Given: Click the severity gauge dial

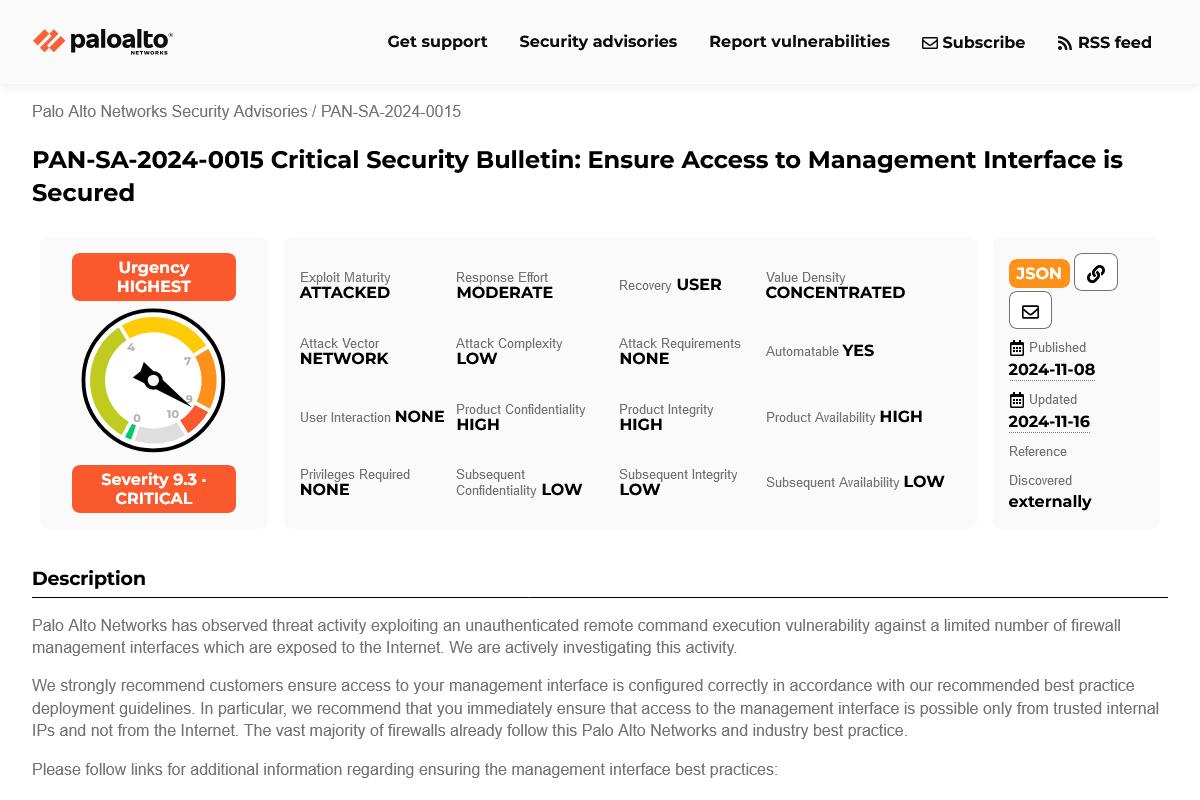Looking at the screenshot, I should pyautogui.click(x=153, y=381).
